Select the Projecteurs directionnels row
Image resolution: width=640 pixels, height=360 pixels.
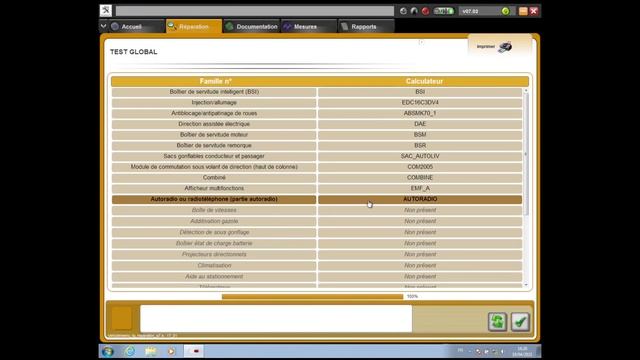[x=214, y=254]
